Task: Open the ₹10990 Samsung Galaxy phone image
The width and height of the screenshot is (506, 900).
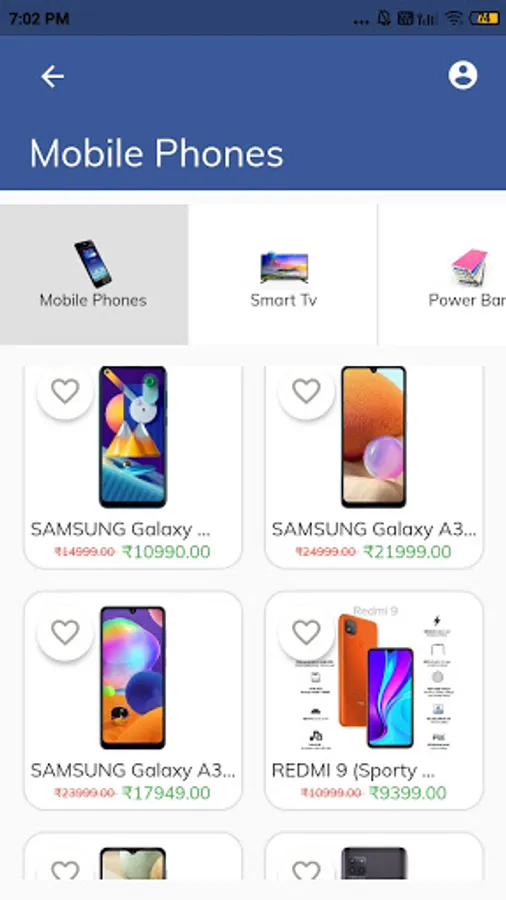Action: coord(133,437)
